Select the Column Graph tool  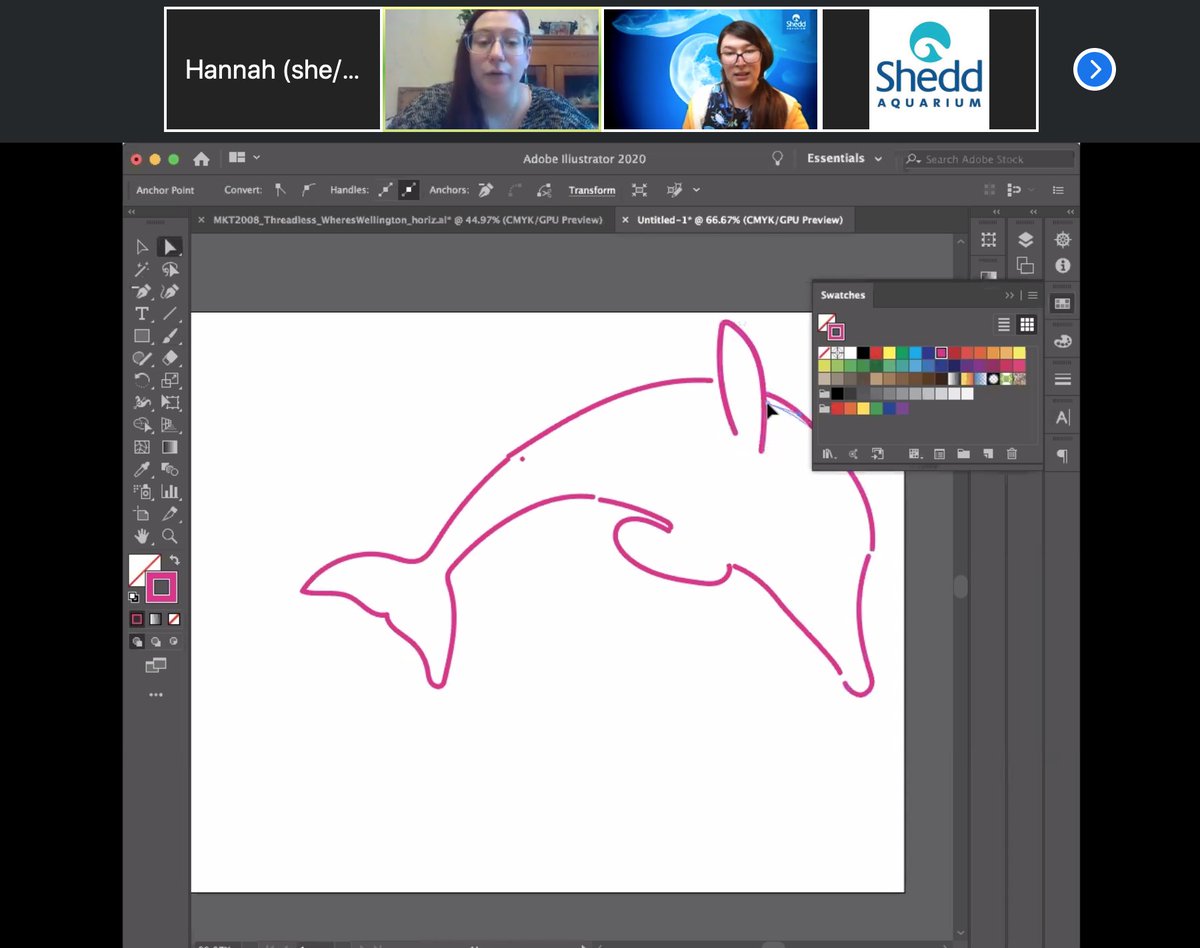click(170, 491)
